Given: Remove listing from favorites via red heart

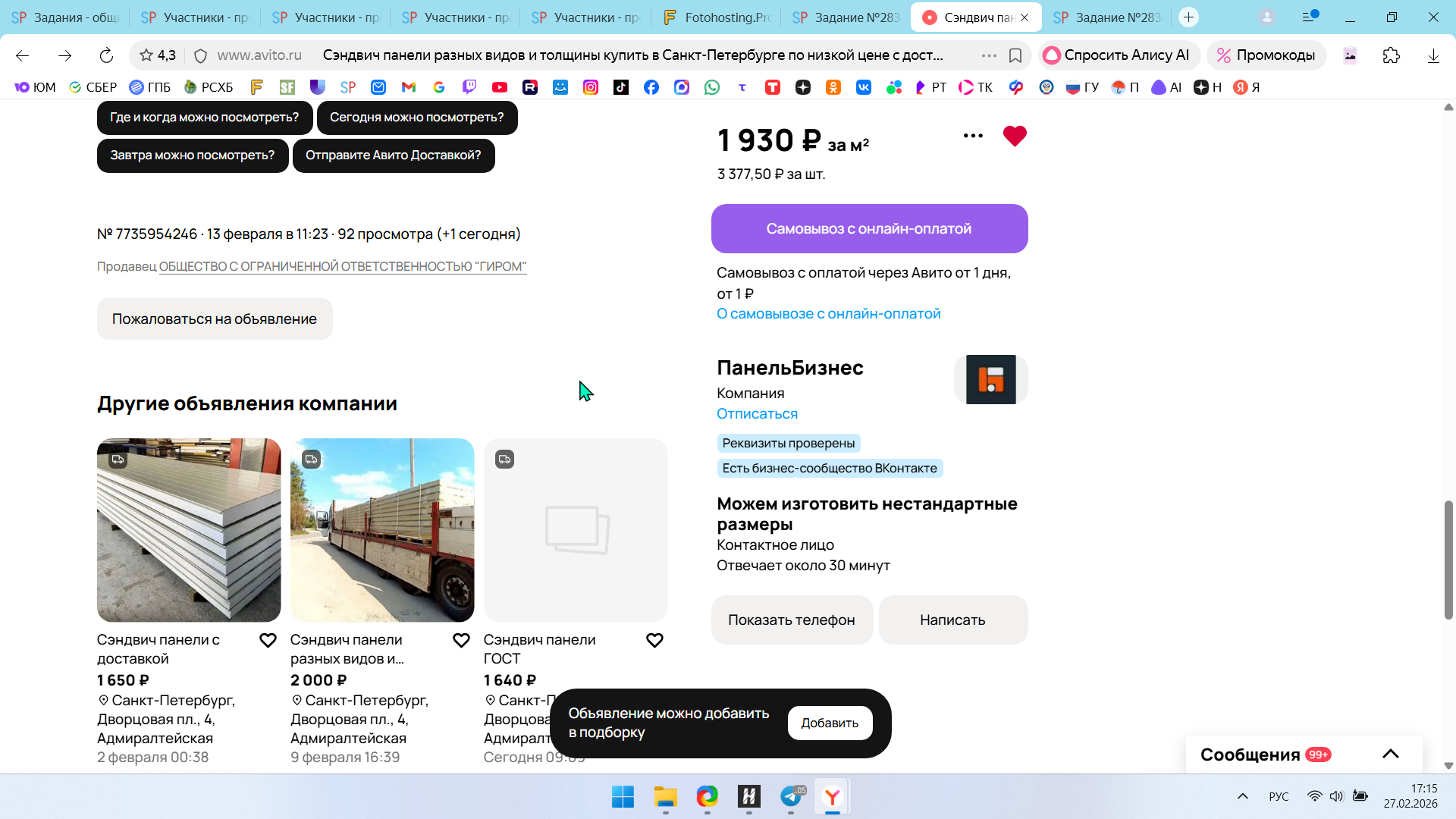Looking at the screenshot, I should (1014, 136).
